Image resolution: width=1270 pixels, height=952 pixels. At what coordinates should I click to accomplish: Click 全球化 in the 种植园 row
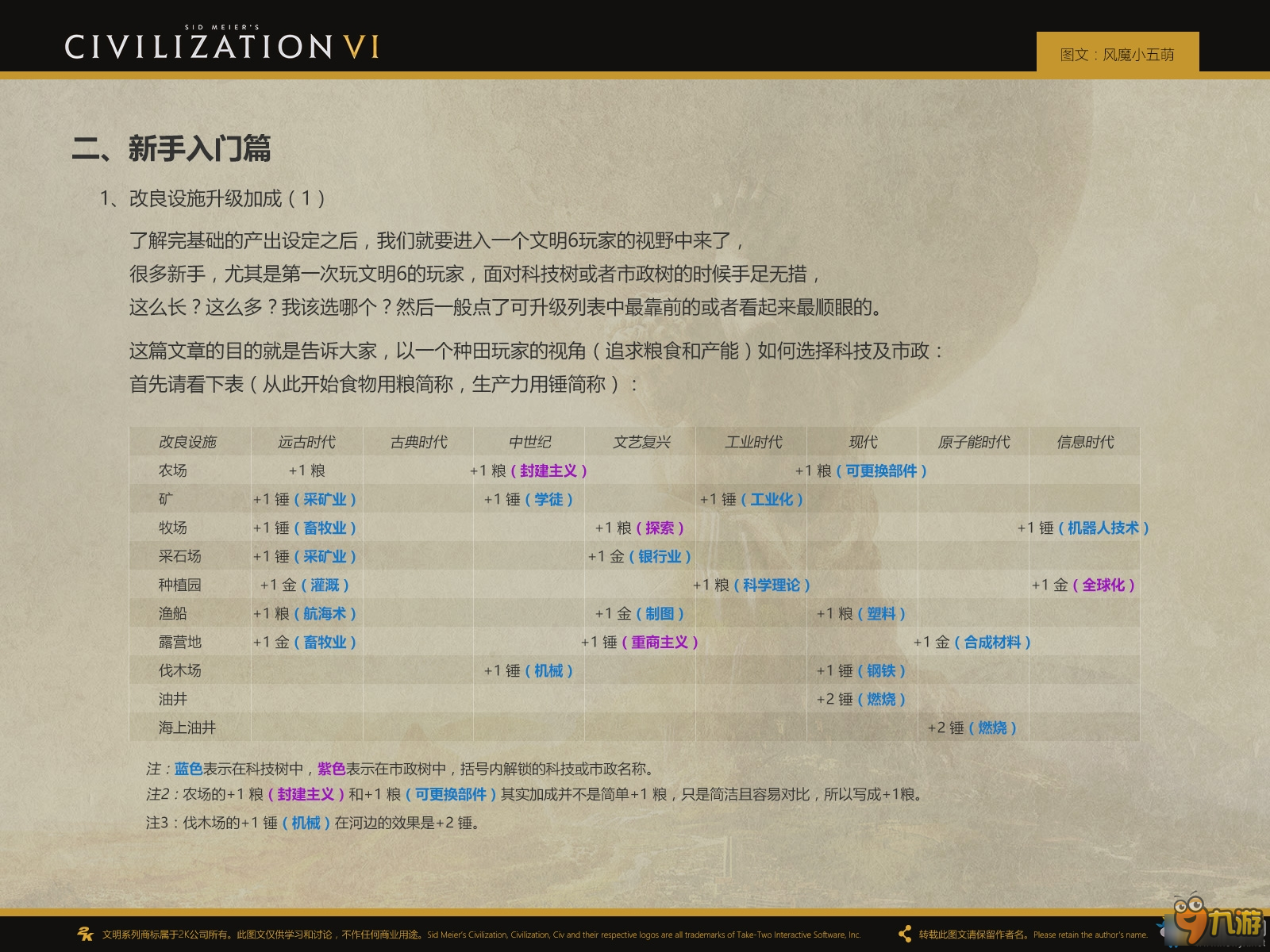point(1103,585)
